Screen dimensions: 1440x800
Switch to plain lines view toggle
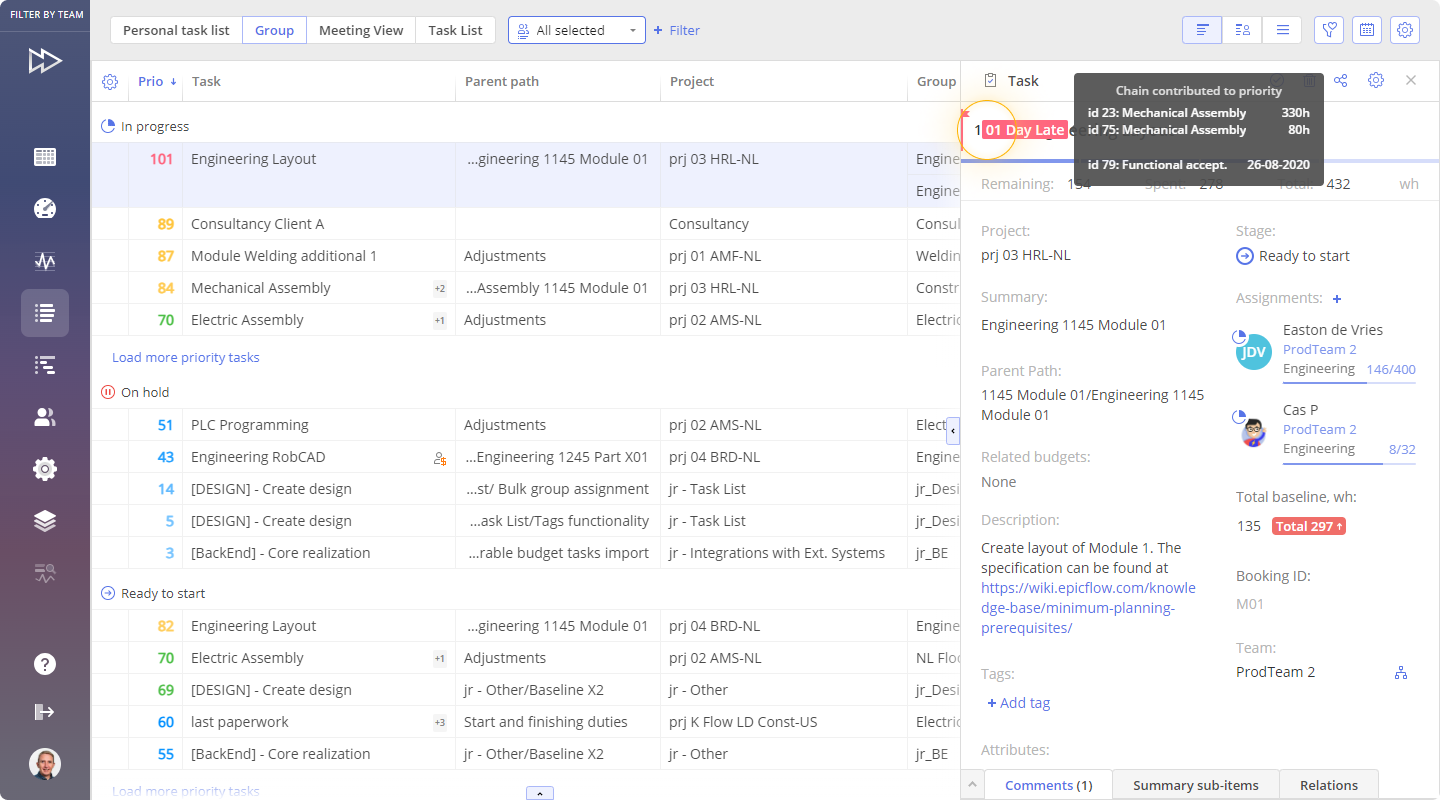click(x=1282, y=30)
